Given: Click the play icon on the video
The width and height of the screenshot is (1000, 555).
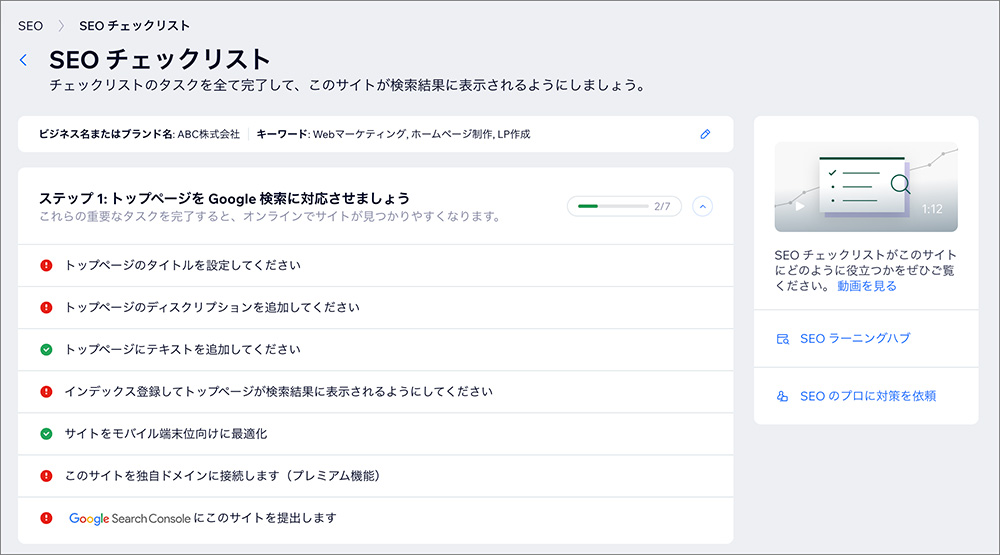Looking at the screenshot, I should click(800, 206).
